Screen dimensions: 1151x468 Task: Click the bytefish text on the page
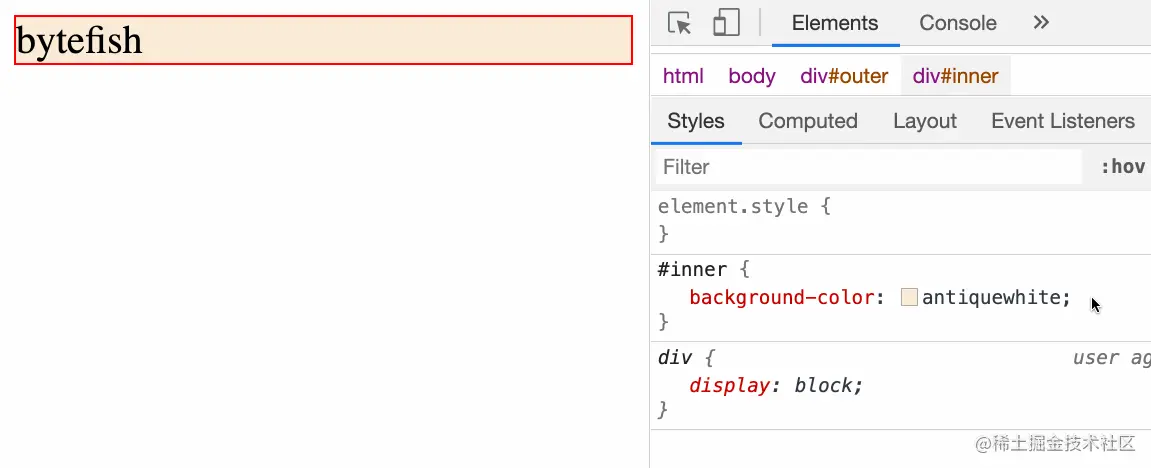[79, 40]
